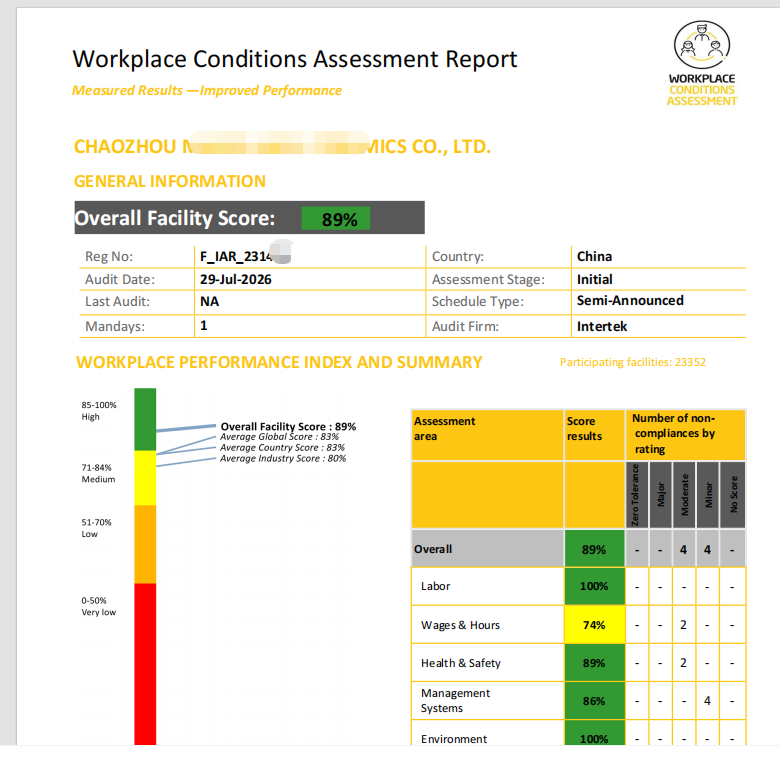This screenshot has height=769, width=780.
Task: Click Overall row Moderate count '4'
Action: [x=683, y=550]
